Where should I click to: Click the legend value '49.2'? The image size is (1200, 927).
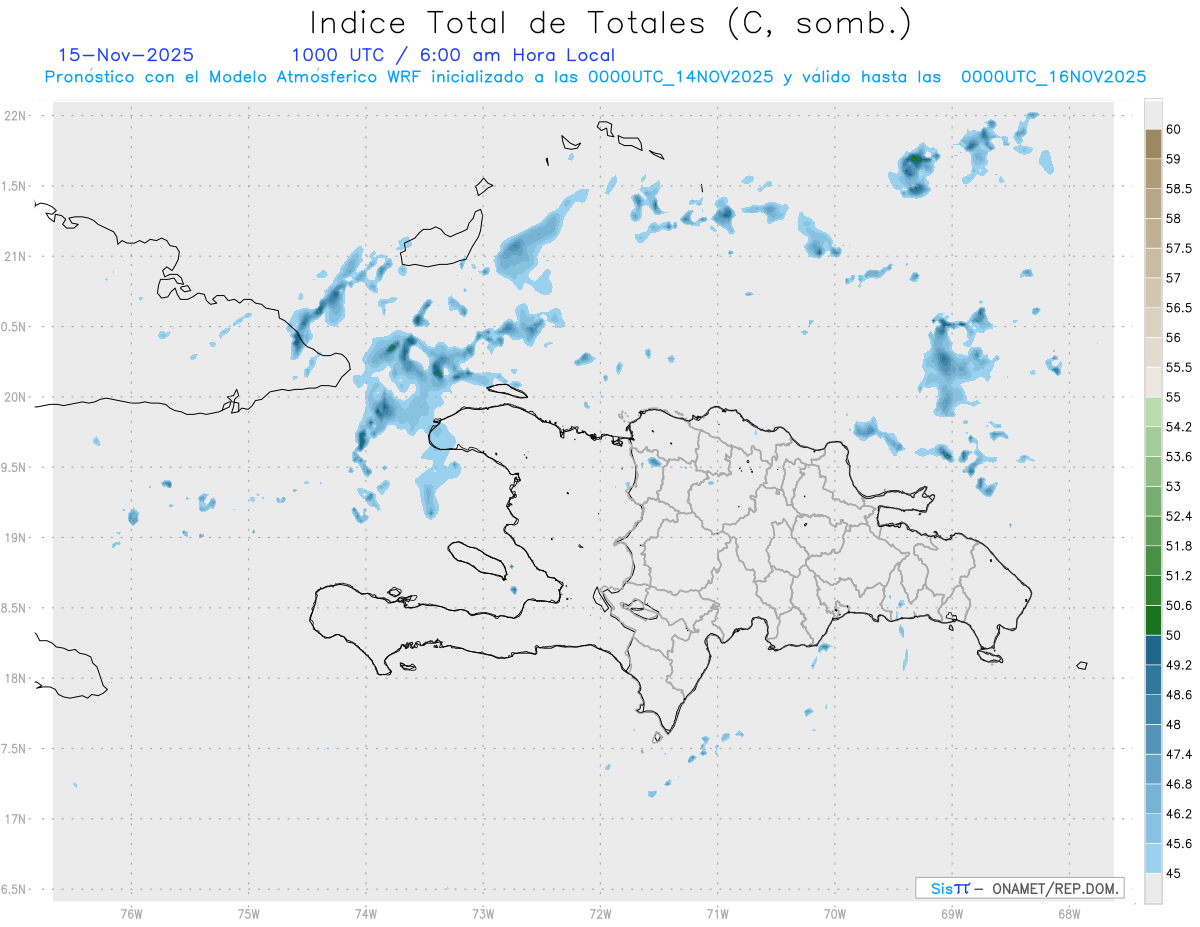pyautogui.click(x=1180, y=665)
